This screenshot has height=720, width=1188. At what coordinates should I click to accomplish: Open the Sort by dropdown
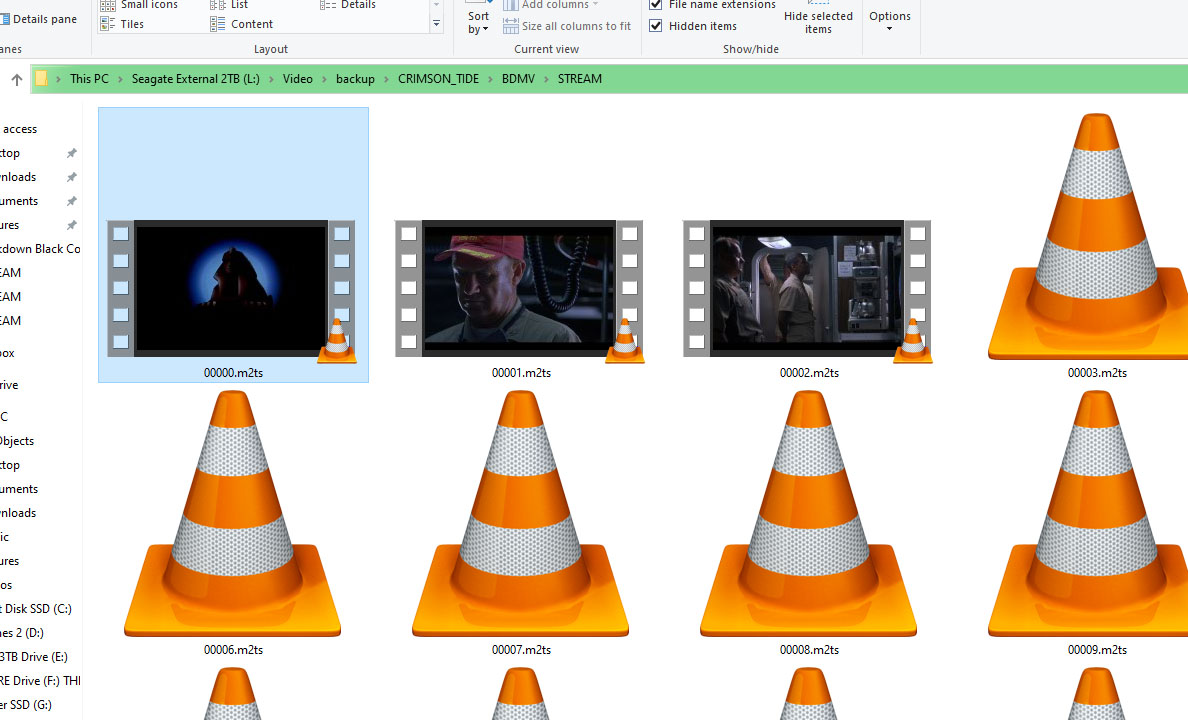point(478,20)
